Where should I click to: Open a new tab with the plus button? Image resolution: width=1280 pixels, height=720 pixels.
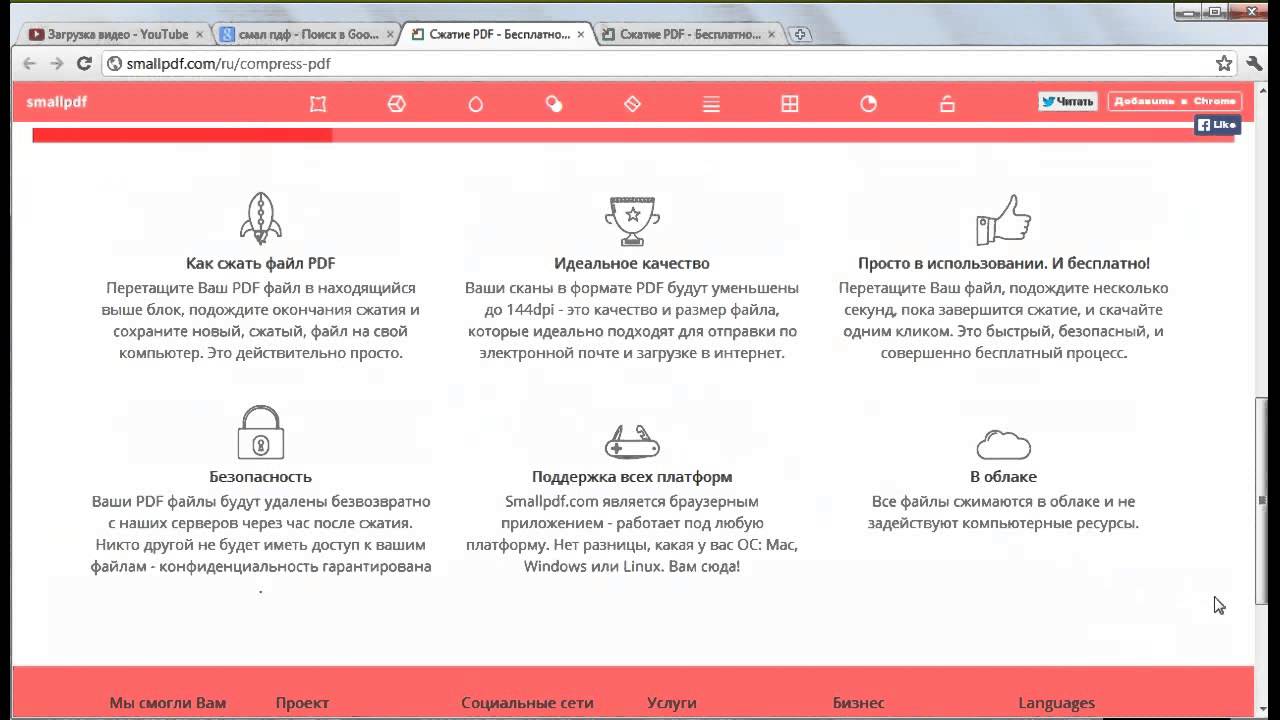coord(799,35)
